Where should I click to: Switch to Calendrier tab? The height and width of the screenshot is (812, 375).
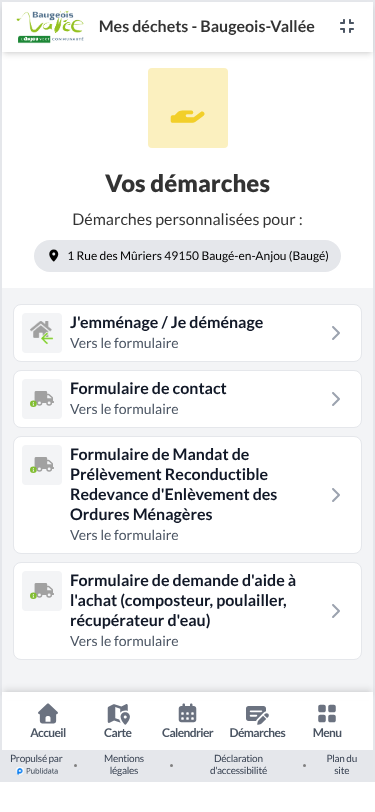point(188,721)
